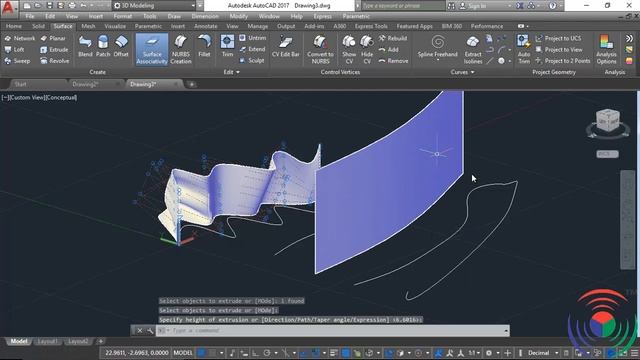Switch to the Home ribbon tab
Image resolution: width=640 pixels, height=360 pixels.
14,26
